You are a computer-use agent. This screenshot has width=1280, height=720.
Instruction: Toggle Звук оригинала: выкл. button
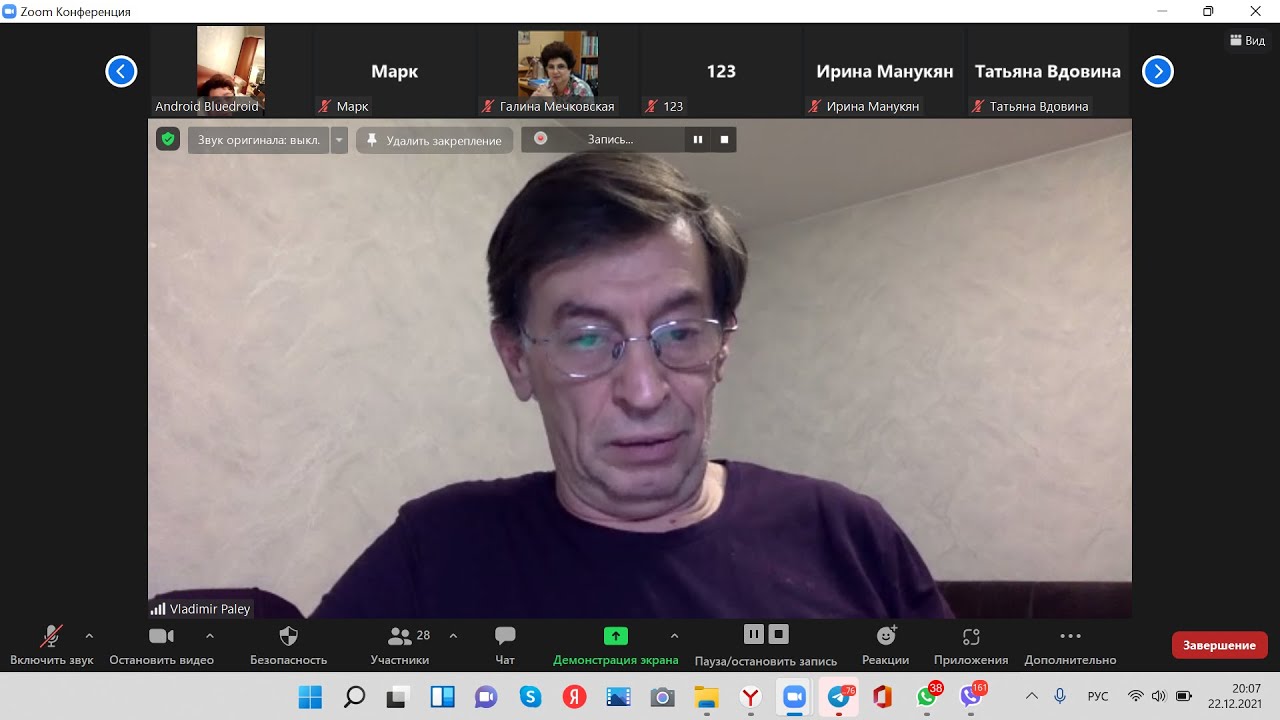pyautogui.click(x=259, y=140)
